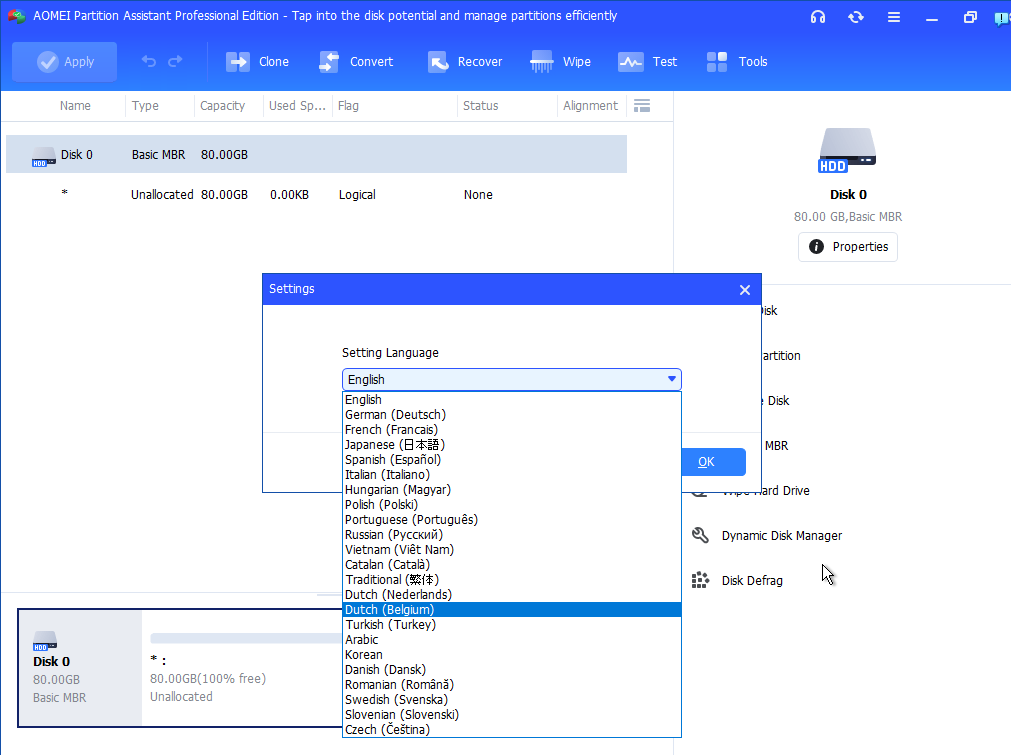1011x755 pixels.
Task: Collapse the Setting Language dropdown arrow
Action: (x=671, y=380)
